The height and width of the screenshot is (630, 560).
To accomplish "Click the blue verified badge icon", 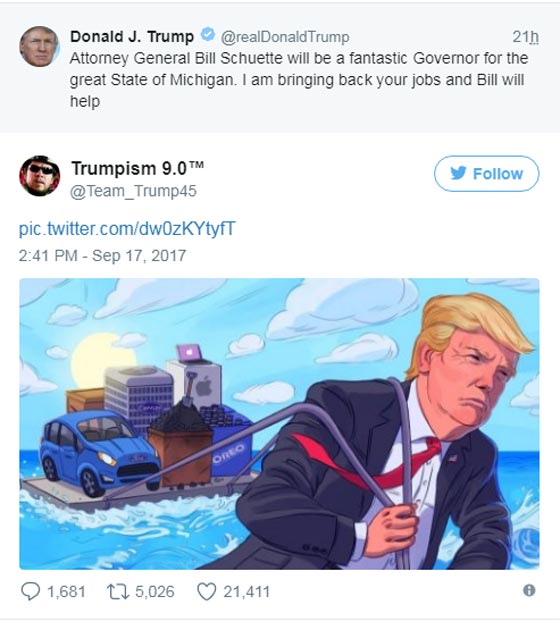I will point(207,35).
